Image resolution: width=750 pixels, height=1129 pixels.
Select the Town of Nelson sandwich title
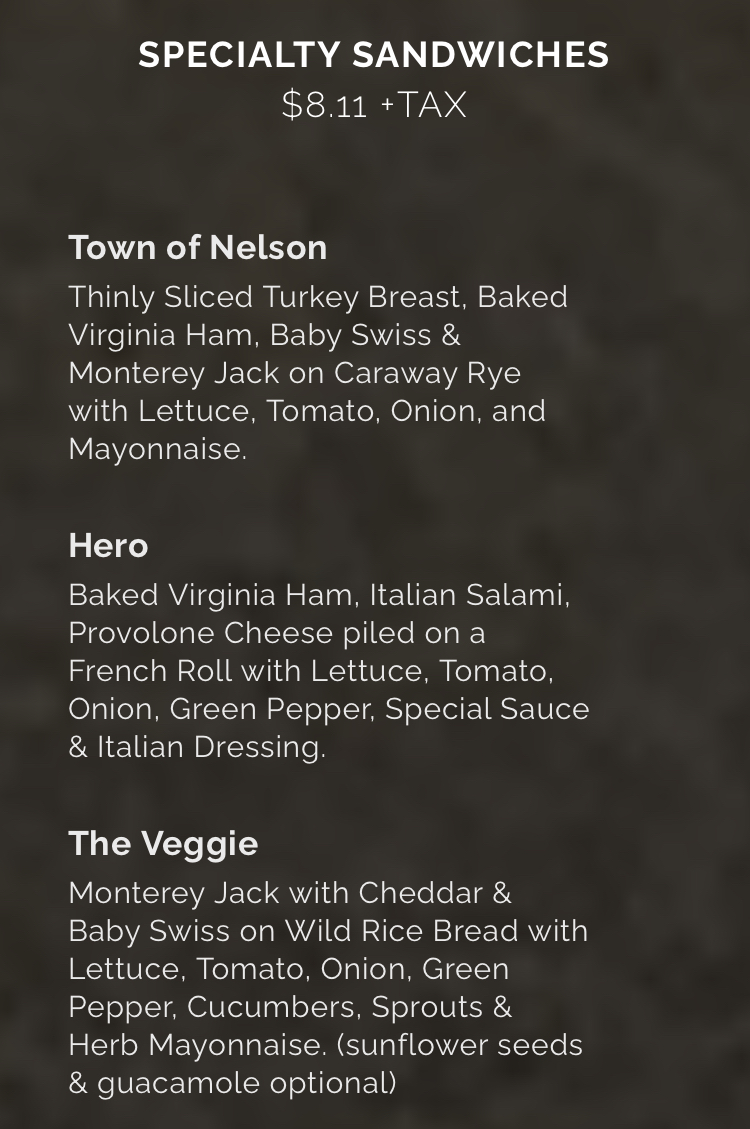[x=198, y=247]
